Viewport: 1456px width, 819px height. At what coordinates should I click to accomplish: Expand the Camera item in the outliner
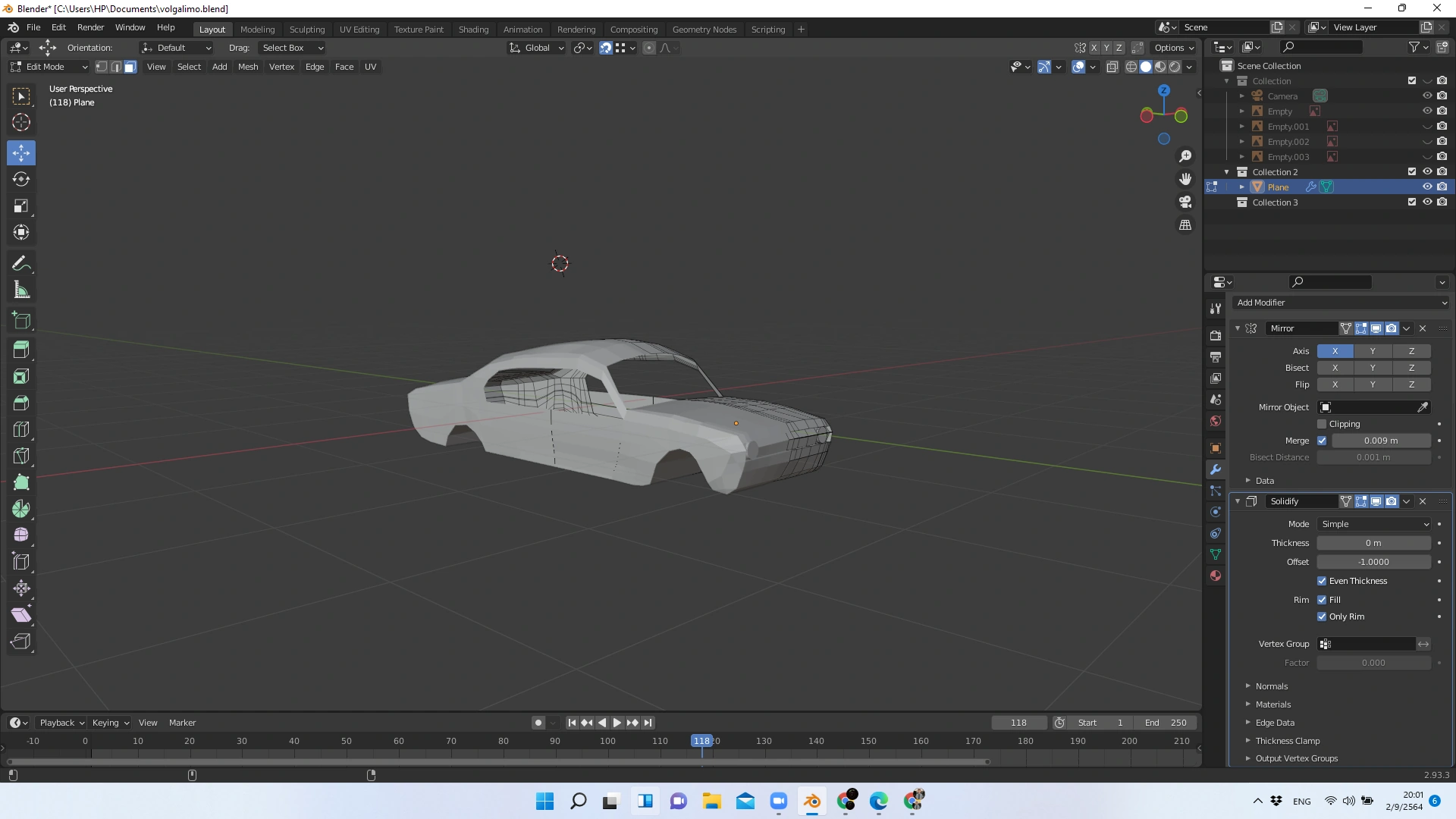[1242, 96]
